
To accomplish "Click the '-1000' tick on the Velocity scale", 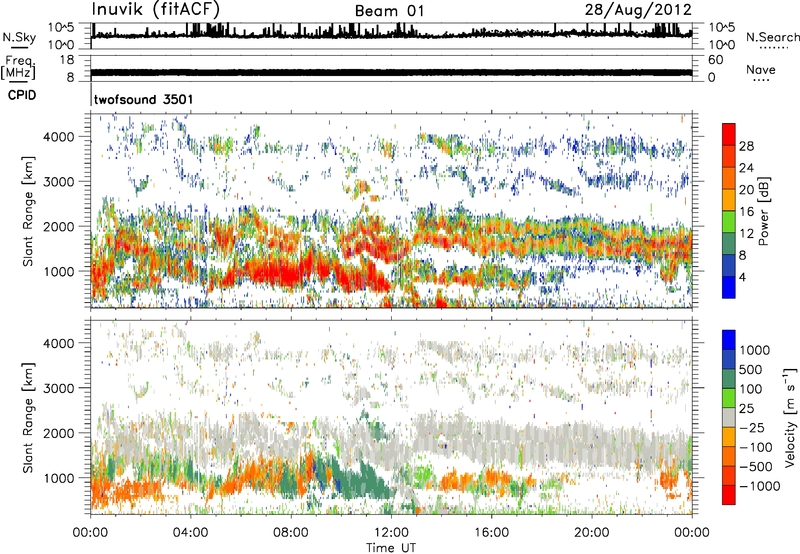I will pyautogui.click(x=759, y=486).
